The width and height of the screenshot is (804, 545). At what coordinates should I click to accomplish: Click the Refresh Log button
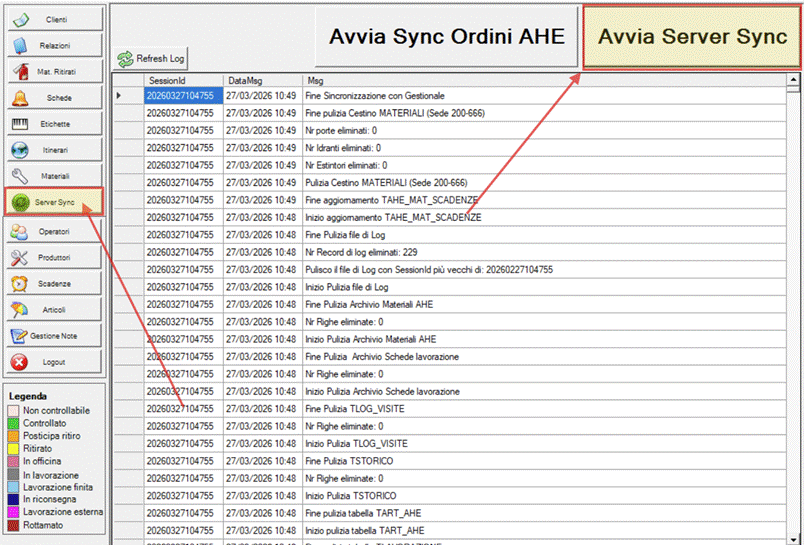pyautogui.click(x=151, y=59)
